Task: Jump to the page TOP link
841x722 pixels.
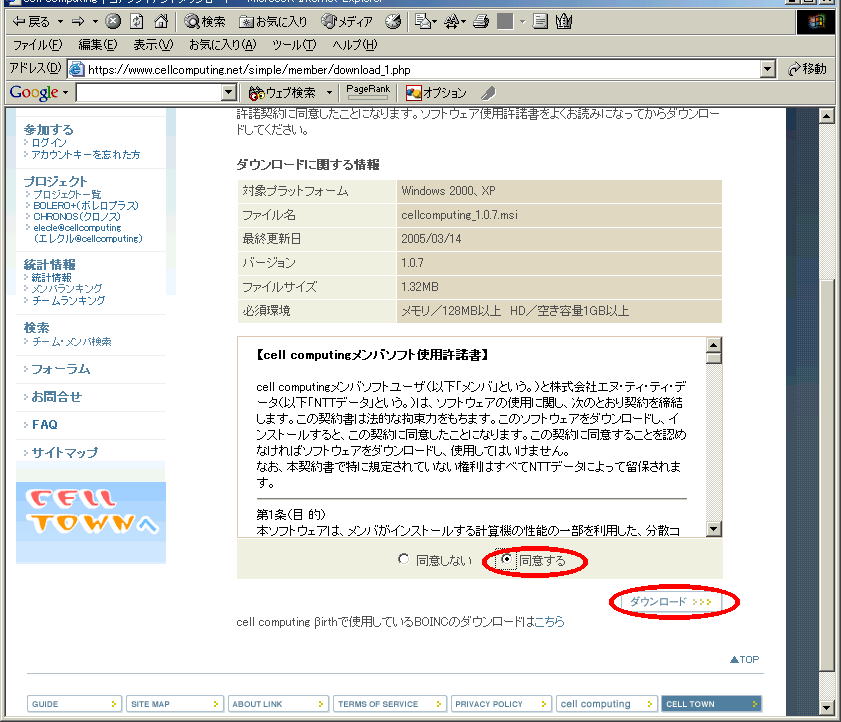Action: (x=744, y=659)
